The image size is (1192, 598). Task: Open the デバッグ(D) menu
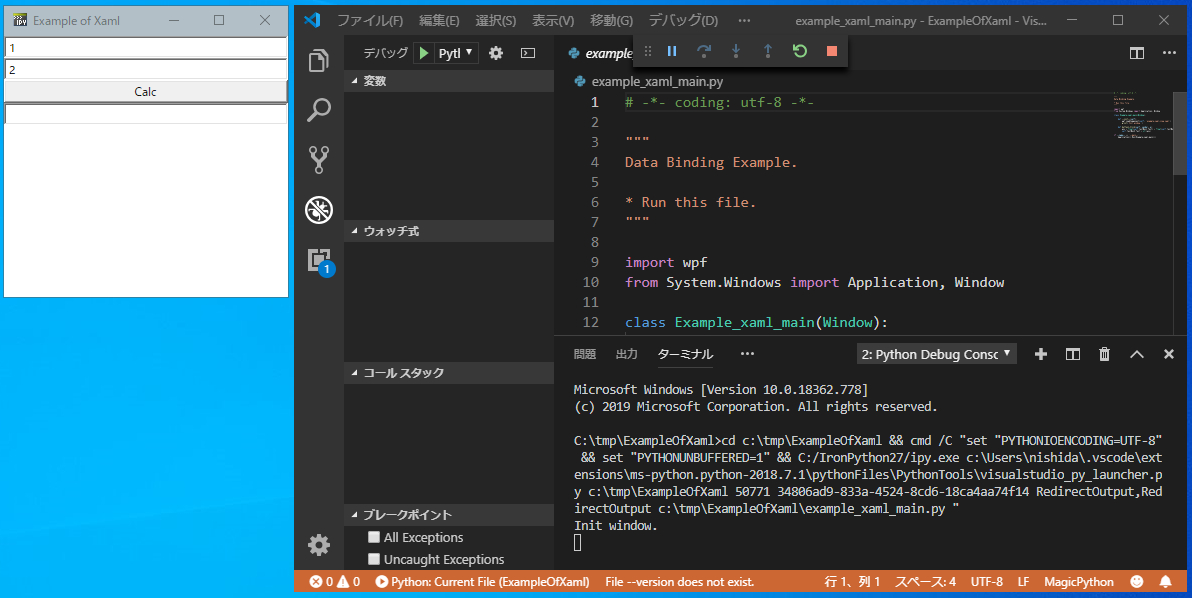click(683, 21)
